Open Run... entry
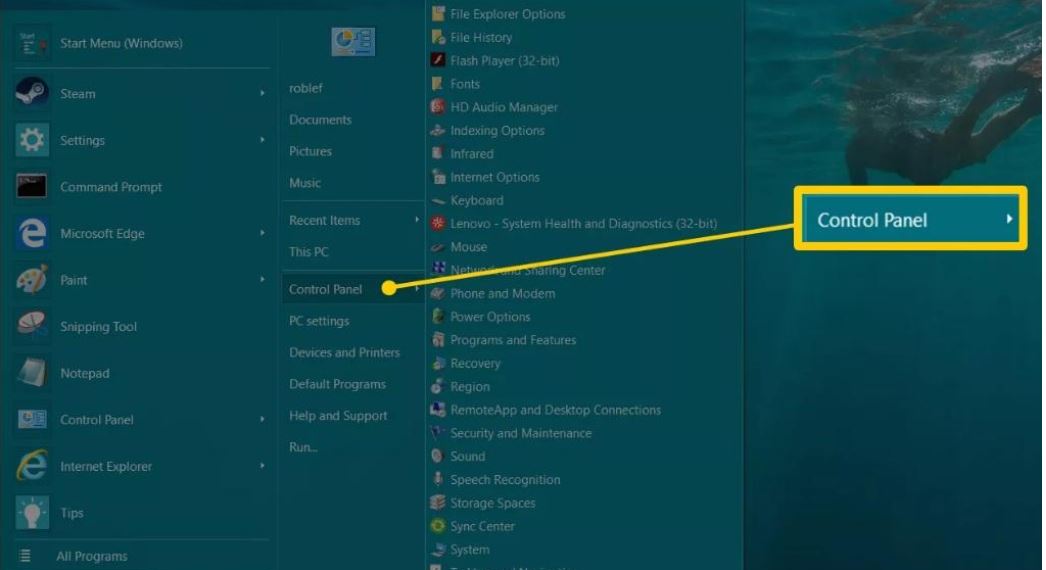The width and height of the screenshot is (1046, 570). (303, 447)
